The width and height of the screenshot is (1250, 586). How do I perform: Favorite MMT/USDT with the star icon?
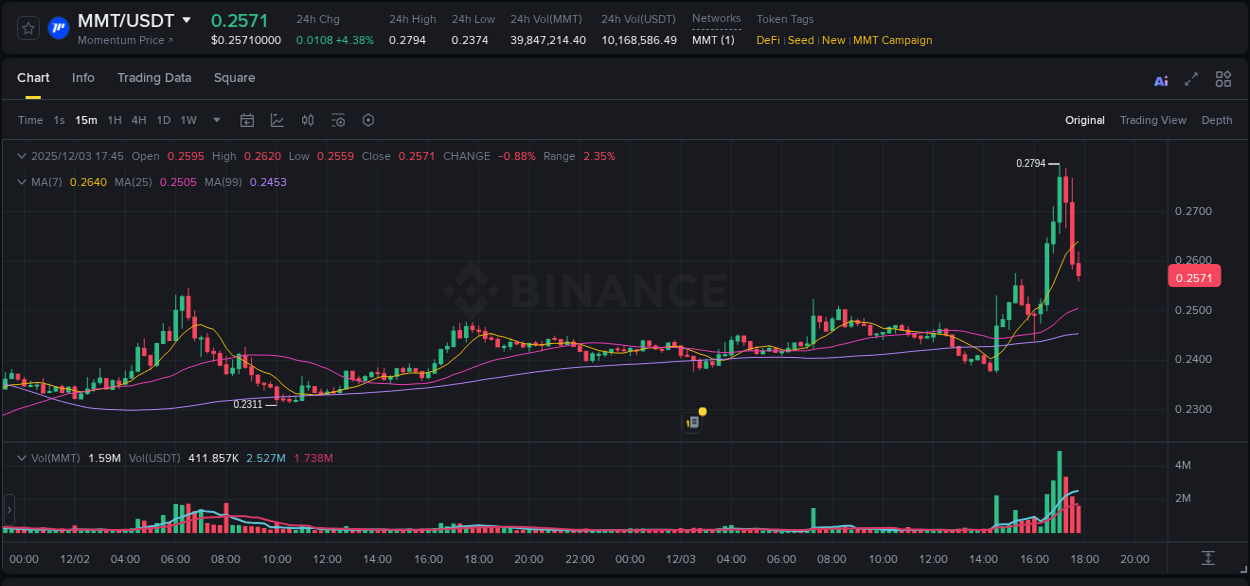[x=27, y=27]
